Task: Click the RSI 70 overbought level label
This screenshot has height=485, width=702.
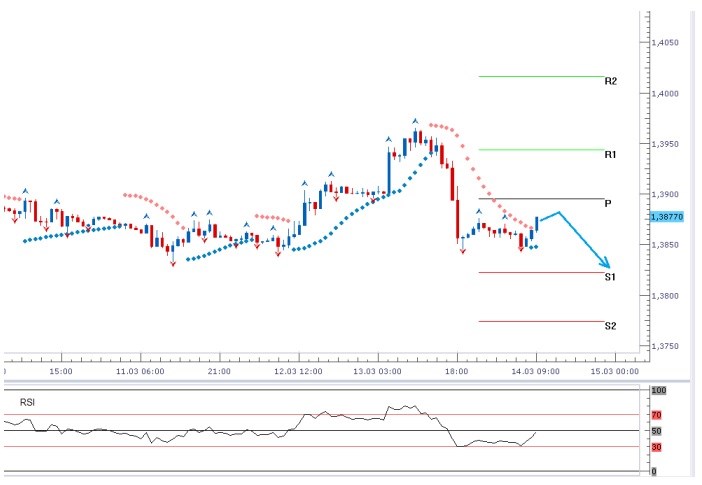Action: tap(656, 415)
